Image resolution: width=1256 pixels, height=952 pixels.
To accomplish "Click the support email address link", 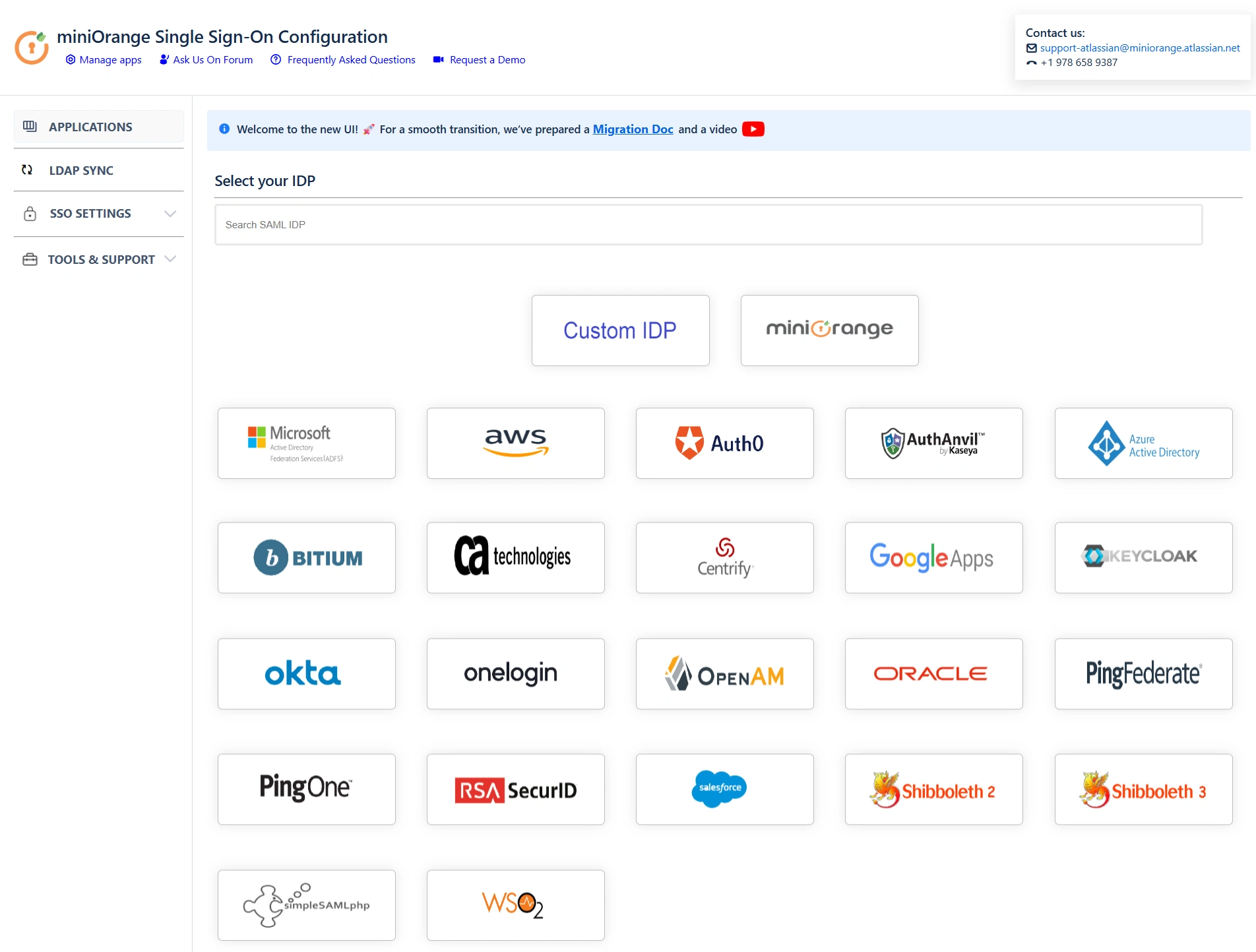I will point(1139,48).
